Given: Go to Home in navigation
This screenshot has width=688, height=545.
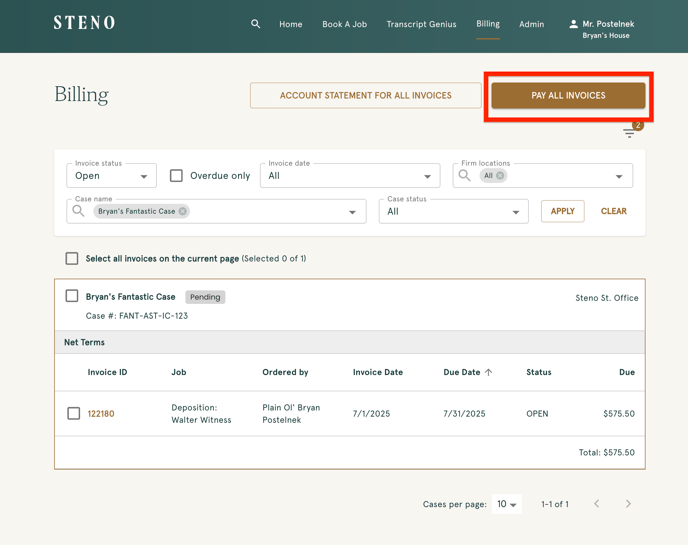Looking at the screenshot, I should pos(290,24).
